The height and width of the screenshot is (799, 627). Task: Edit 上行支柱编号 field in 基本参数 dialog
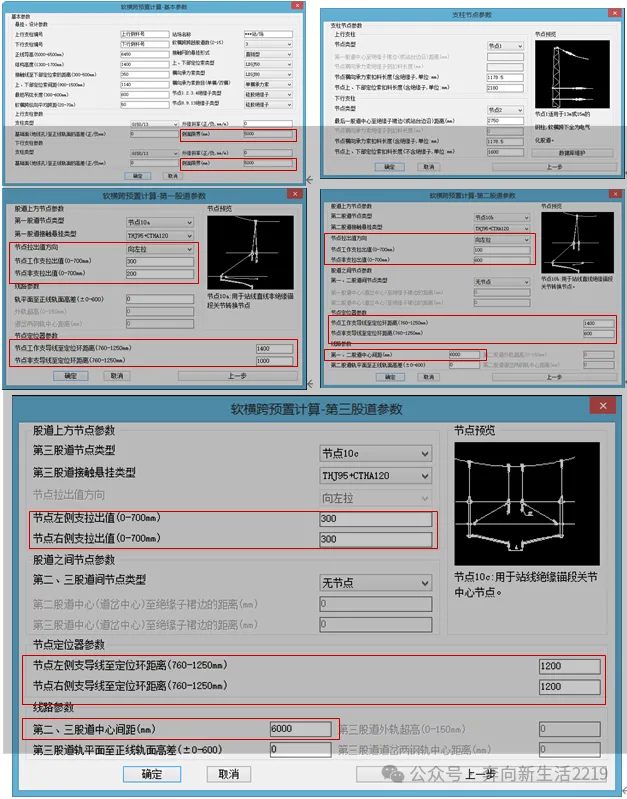pos(145,34)
